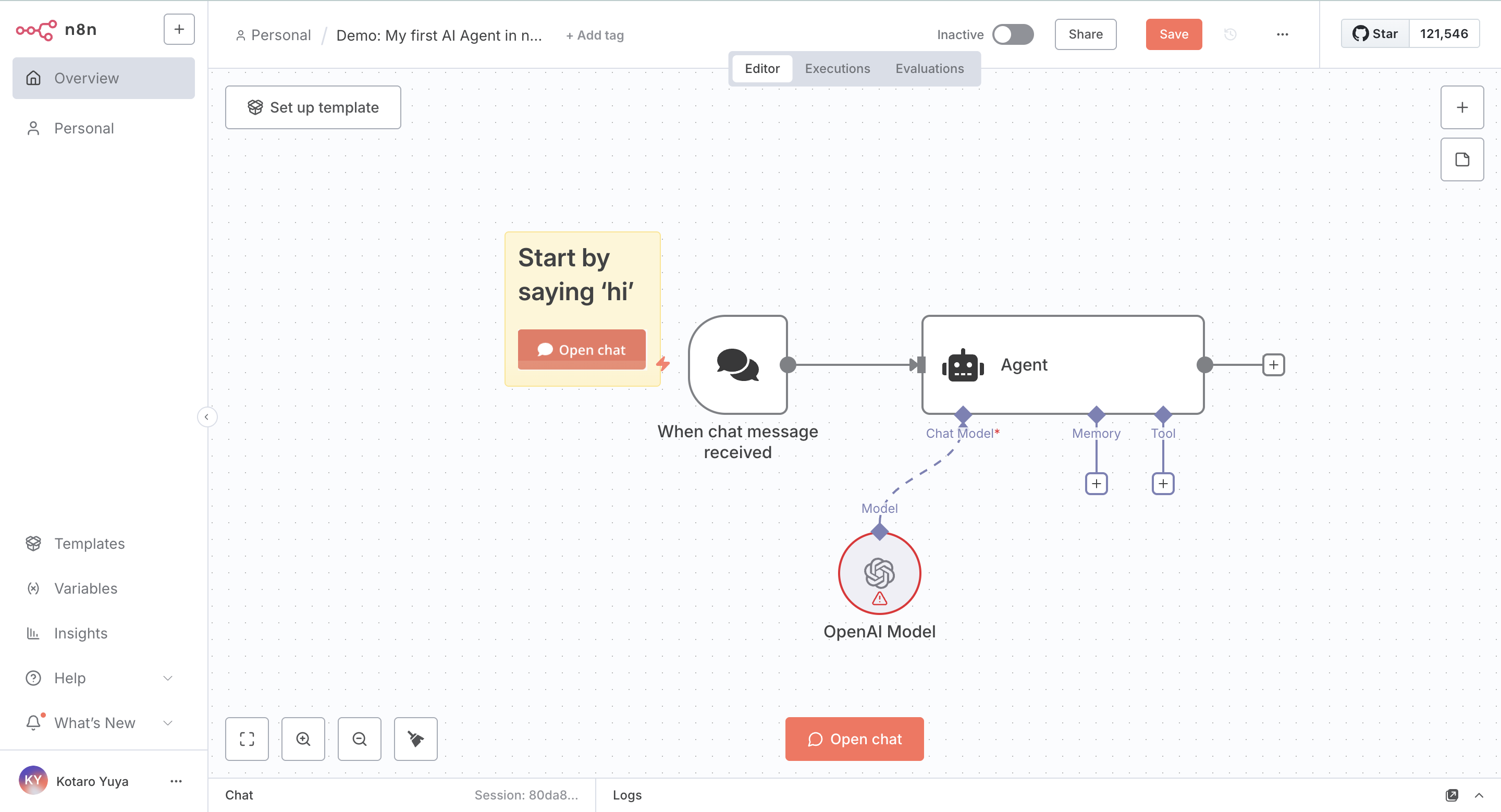Click the Agent node label
The height and width of the screenshot is (812, 1501).
pos(1024,365)
